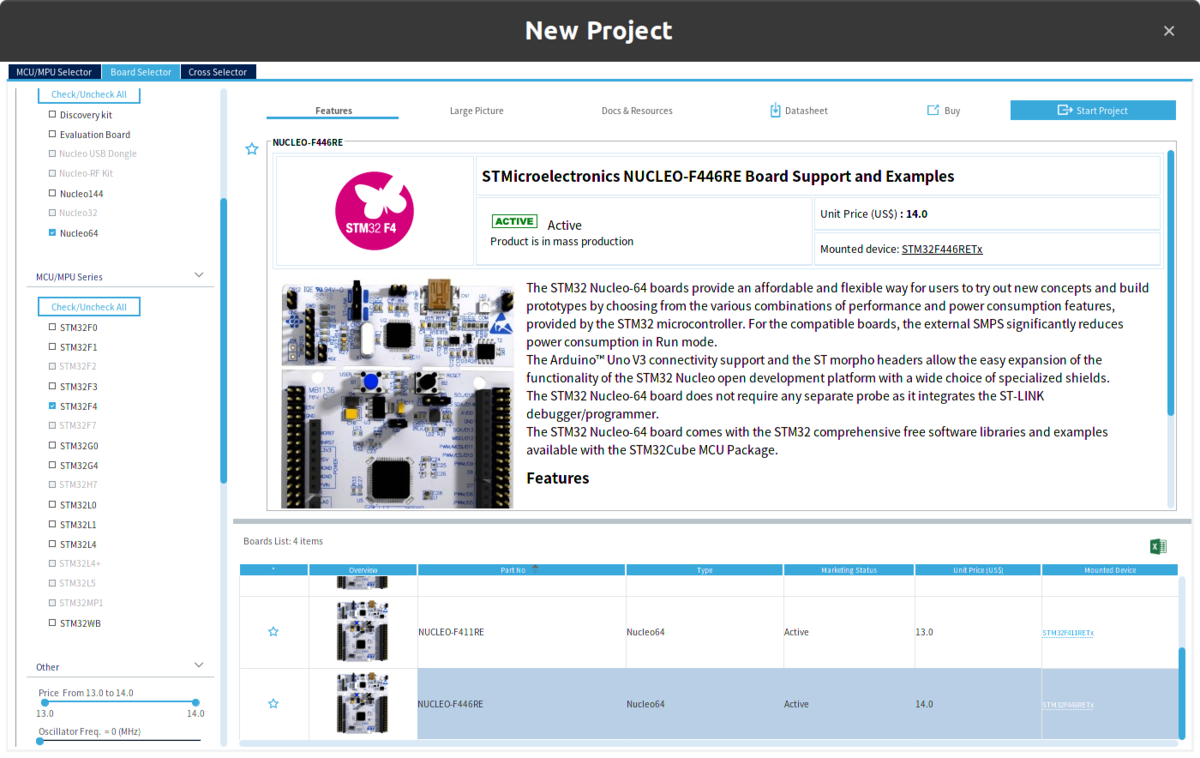Check the STM32F1 series

tap(53, 347)
